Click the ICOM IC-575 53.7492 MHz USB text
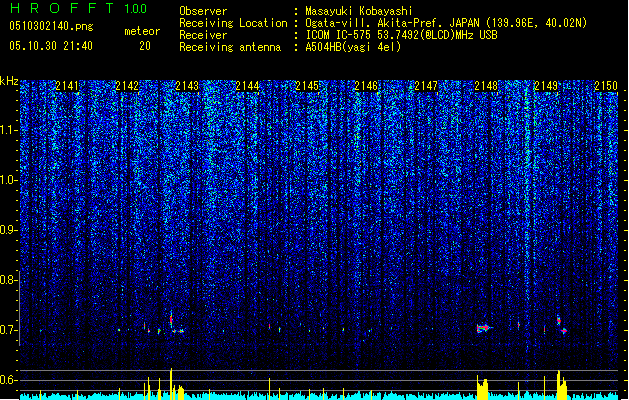The image size is (629, 400). [x=402, y=35]
